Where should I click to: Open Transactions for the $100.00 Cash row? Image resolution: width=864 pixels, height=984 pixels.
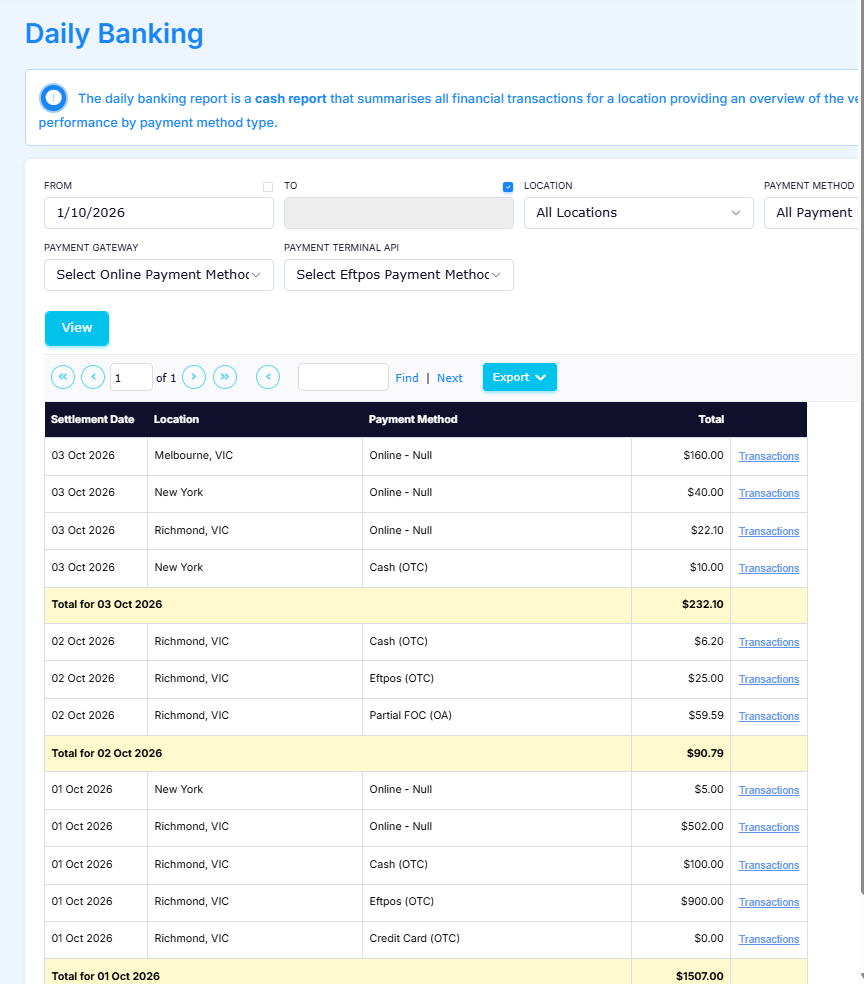click(x=769, y=865)
